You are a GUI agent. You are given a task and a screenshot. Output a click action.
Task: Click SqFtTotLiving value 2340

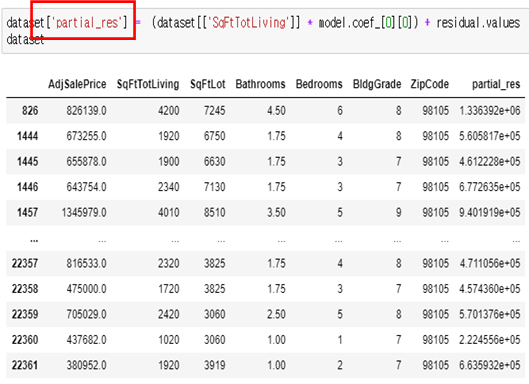pos(169,187)
